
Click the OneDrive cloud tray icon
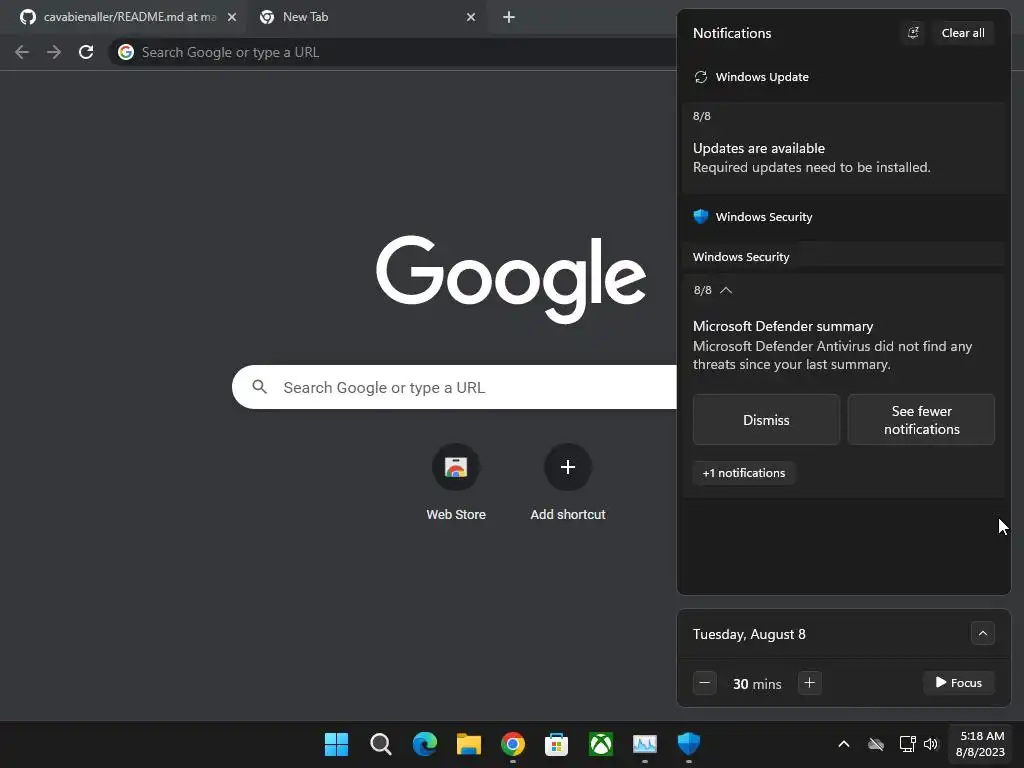click(x=876, y=744)
